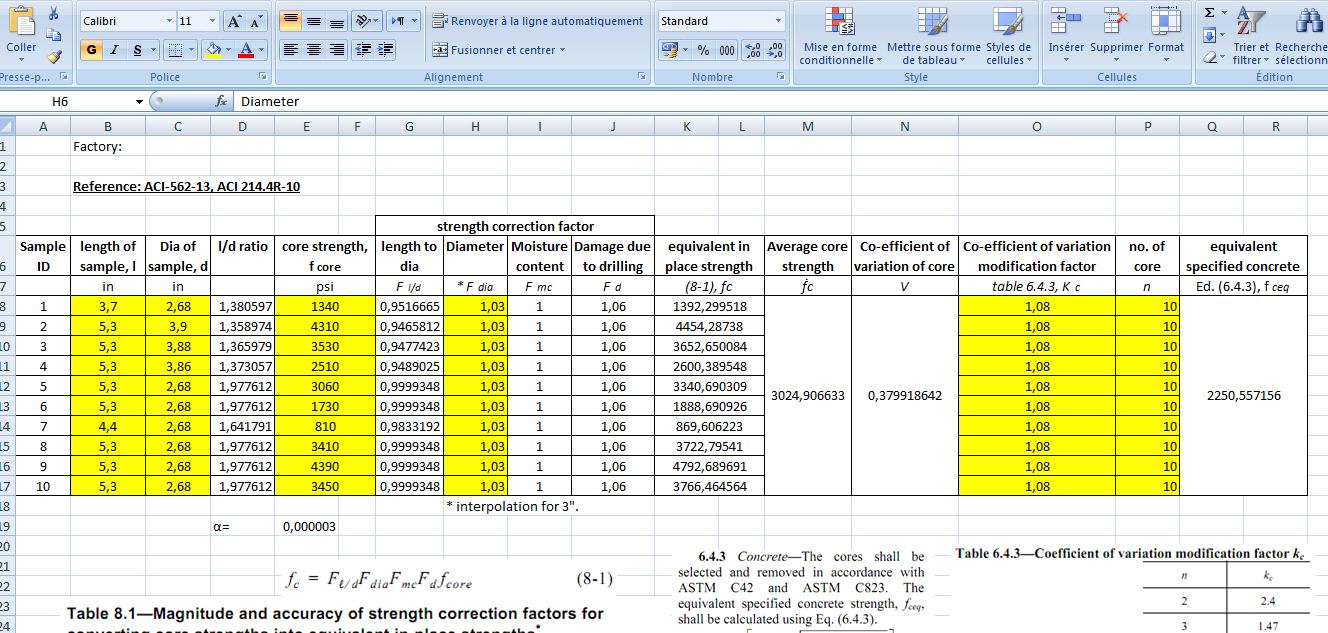Image resolution: width=1328 pixels, height=633 pixels.
Task: Open Mise en forme conditionnelle menu
Action: pos(840,36)
